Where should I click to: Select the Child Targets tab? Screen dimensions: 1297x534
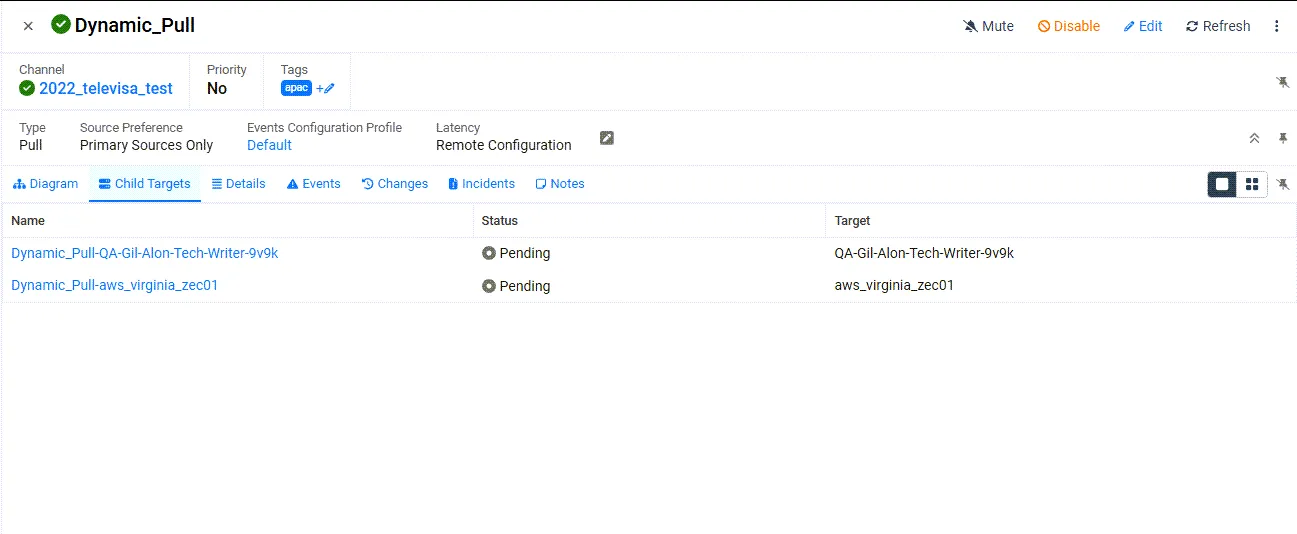(145, 184)
